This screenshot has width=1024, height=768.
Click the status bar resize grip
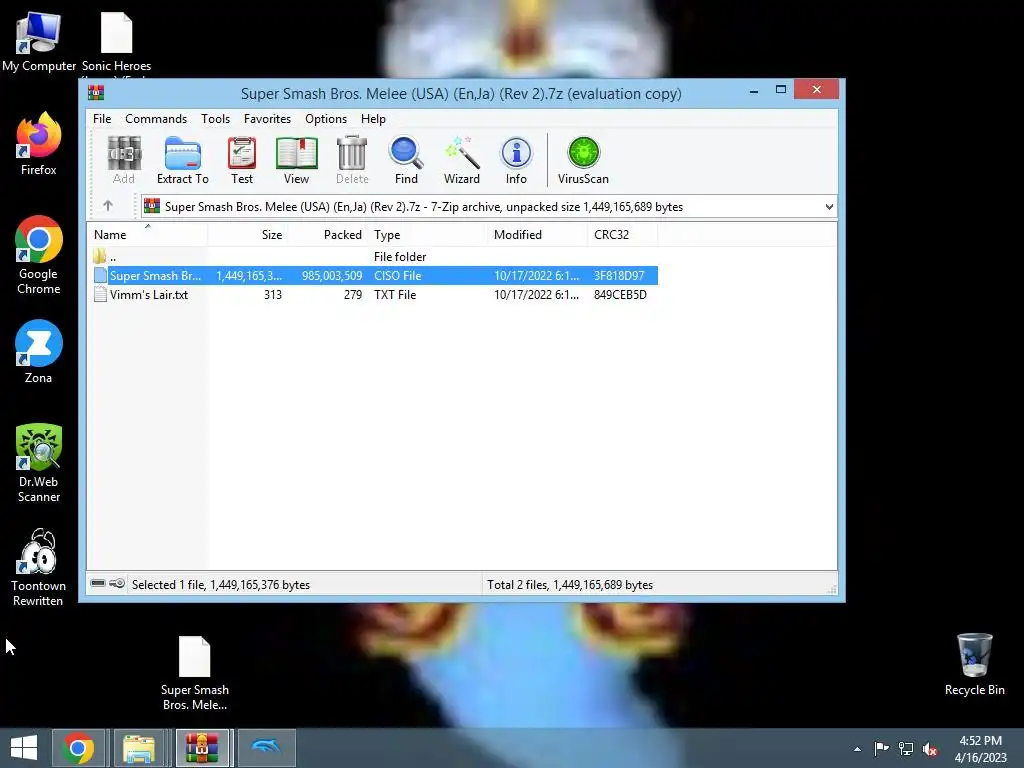pos(831,589)
